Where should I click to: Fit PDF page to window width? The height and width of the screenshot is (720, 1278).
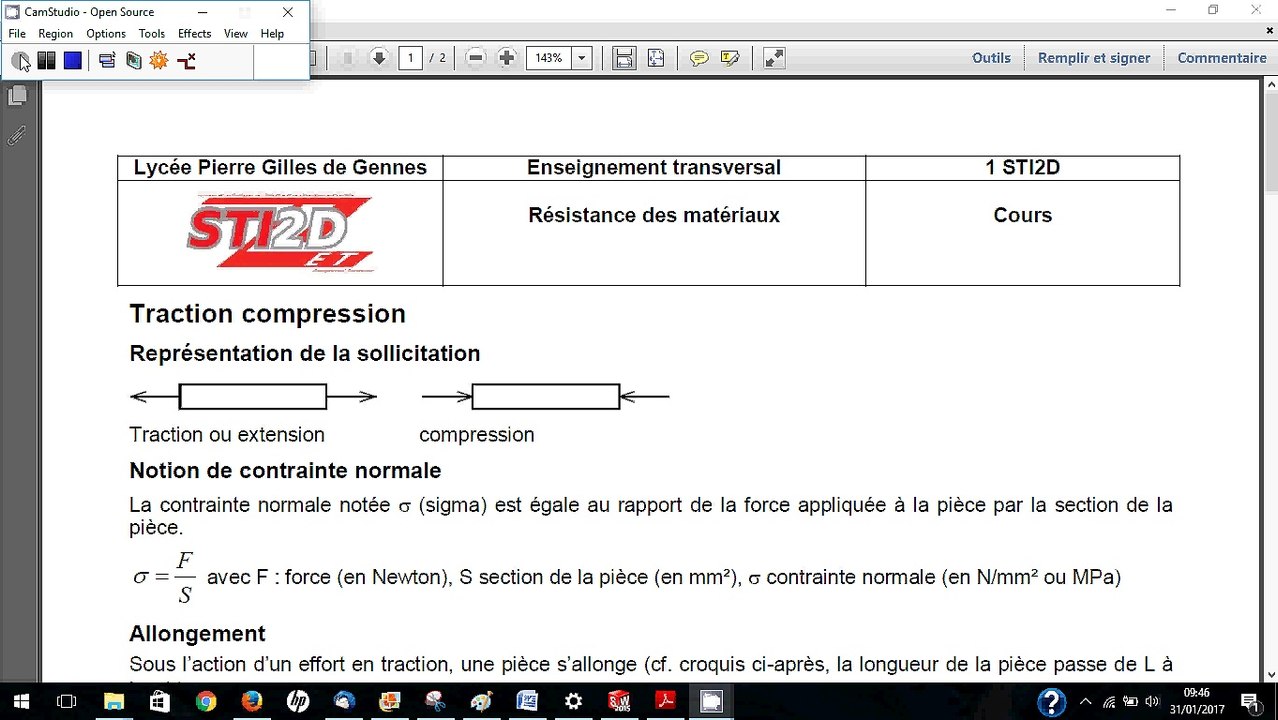(x=624, y=58)
